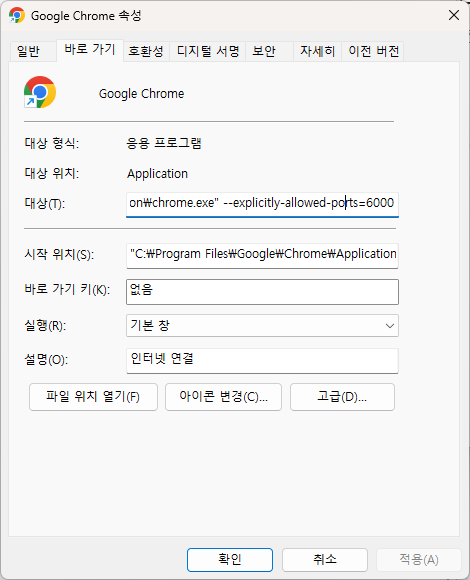This screenshot has width=470, height=580.
Task: Click the large Chrome shortcut icon
Action: click(40, 92)
